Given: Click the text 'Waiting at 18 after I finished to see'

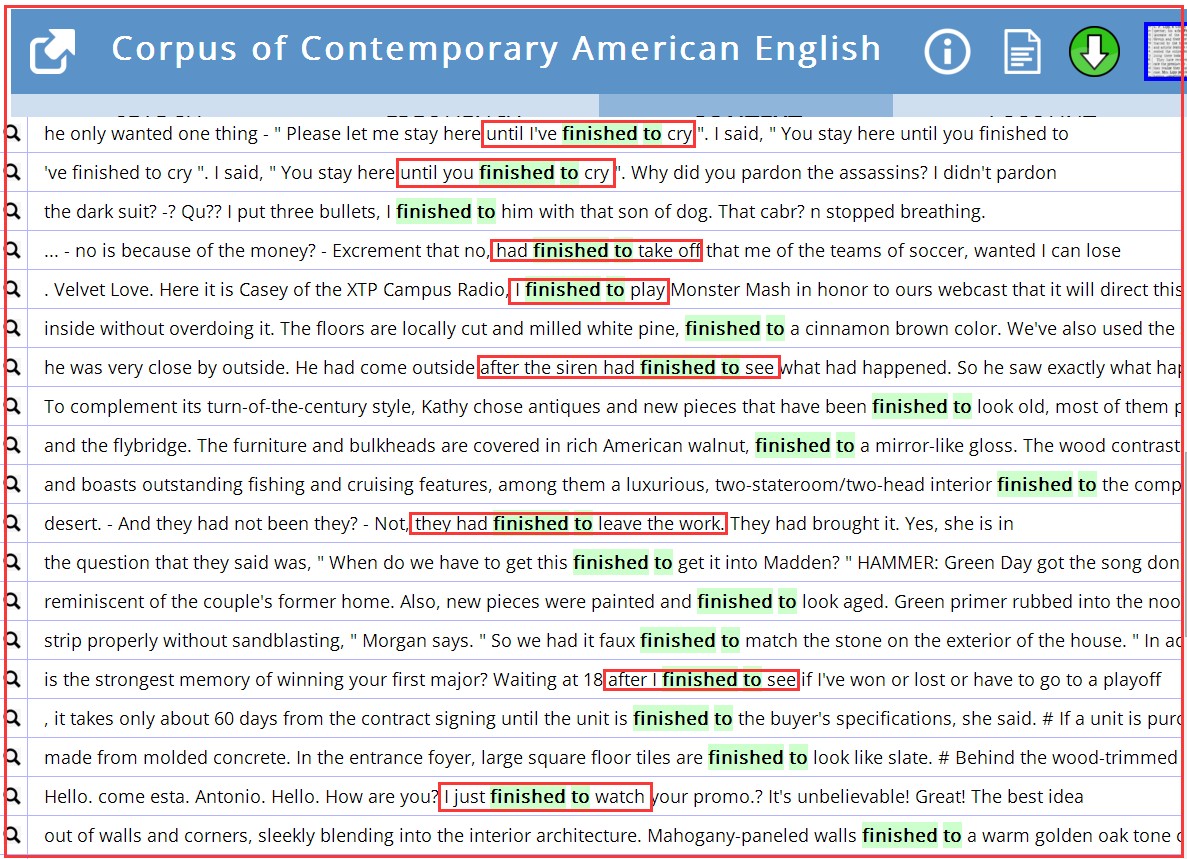Looking at the screenshot, I should (644, 680).
